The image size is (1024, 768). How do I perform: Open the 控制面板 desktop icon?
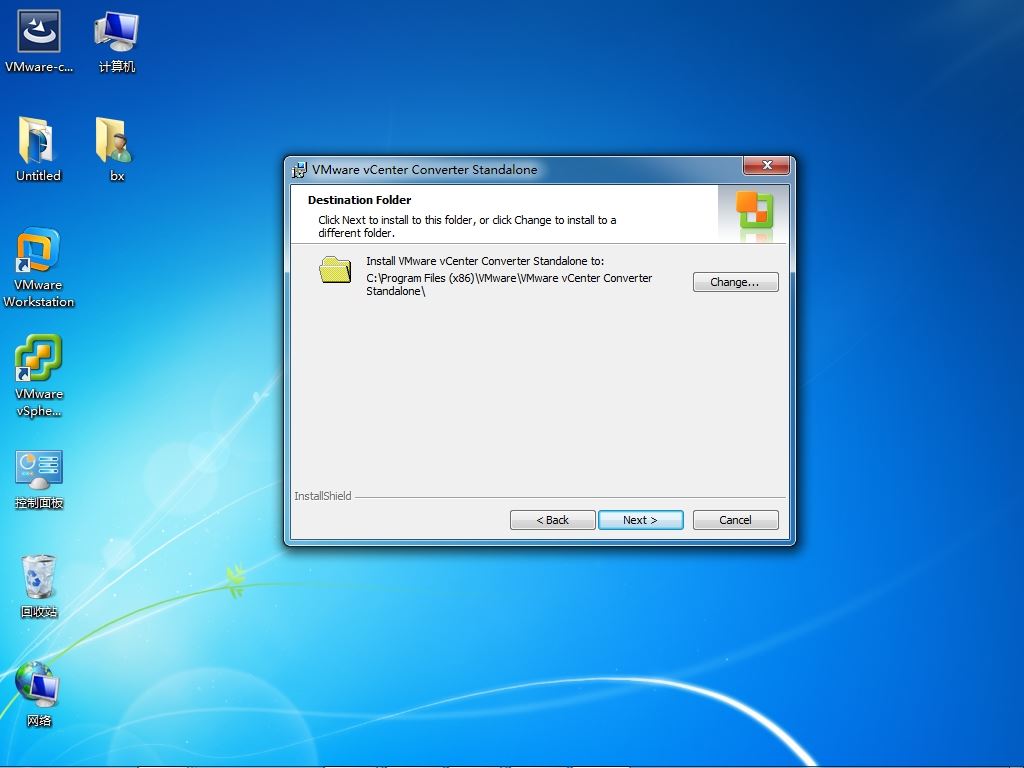coord(39,479)
